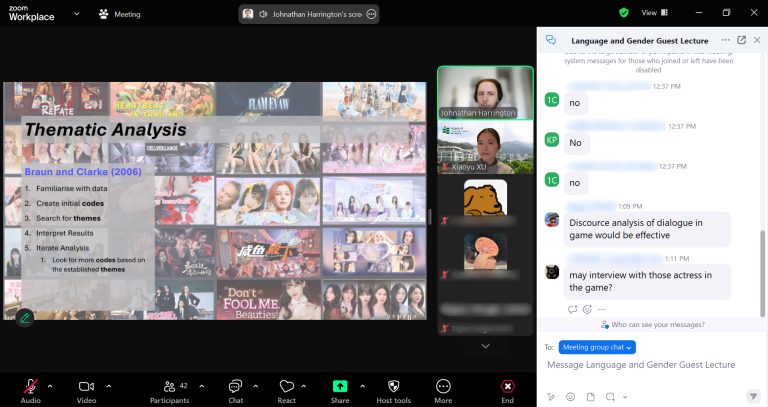Click 'Braun and Clarke (2006)' on the slide
Viewport: 768px width, 407px height.
[x=83, y=172]
